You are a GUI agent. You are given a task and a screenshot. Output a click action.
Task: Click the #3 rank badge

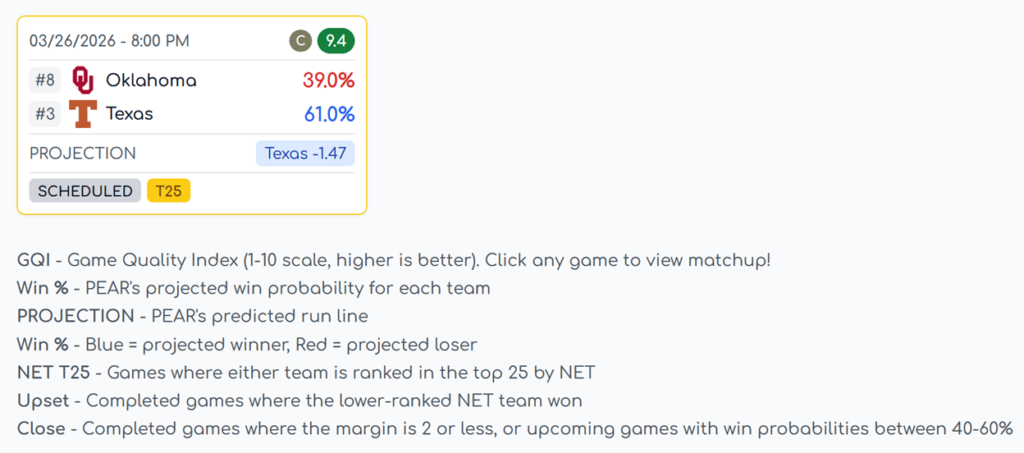(x=45, y=114)
